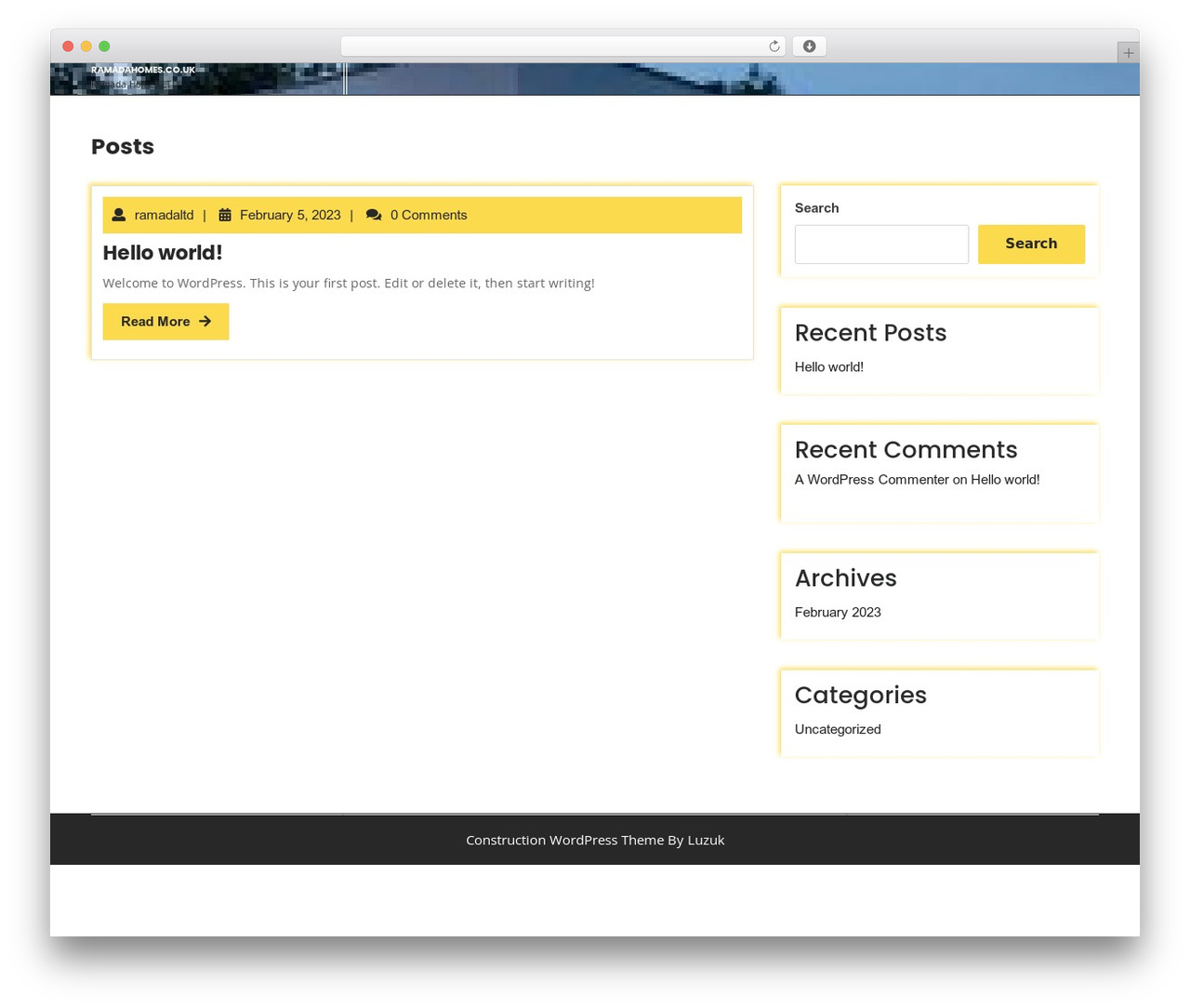
Task: Click the reload icon in the address bar
Action: (773, 46)
